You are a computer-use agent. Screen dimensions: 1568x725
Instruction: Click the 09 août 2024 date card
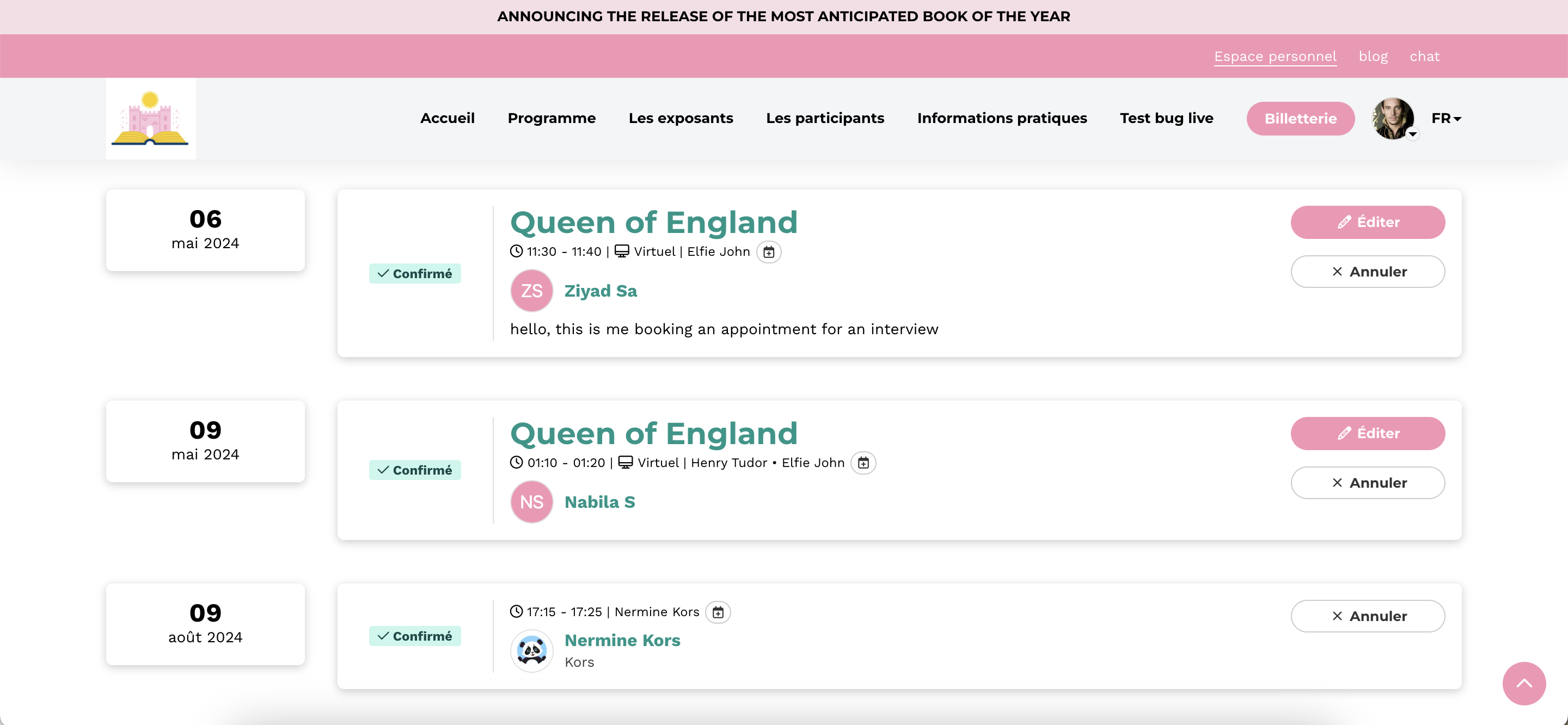point(205,624)
